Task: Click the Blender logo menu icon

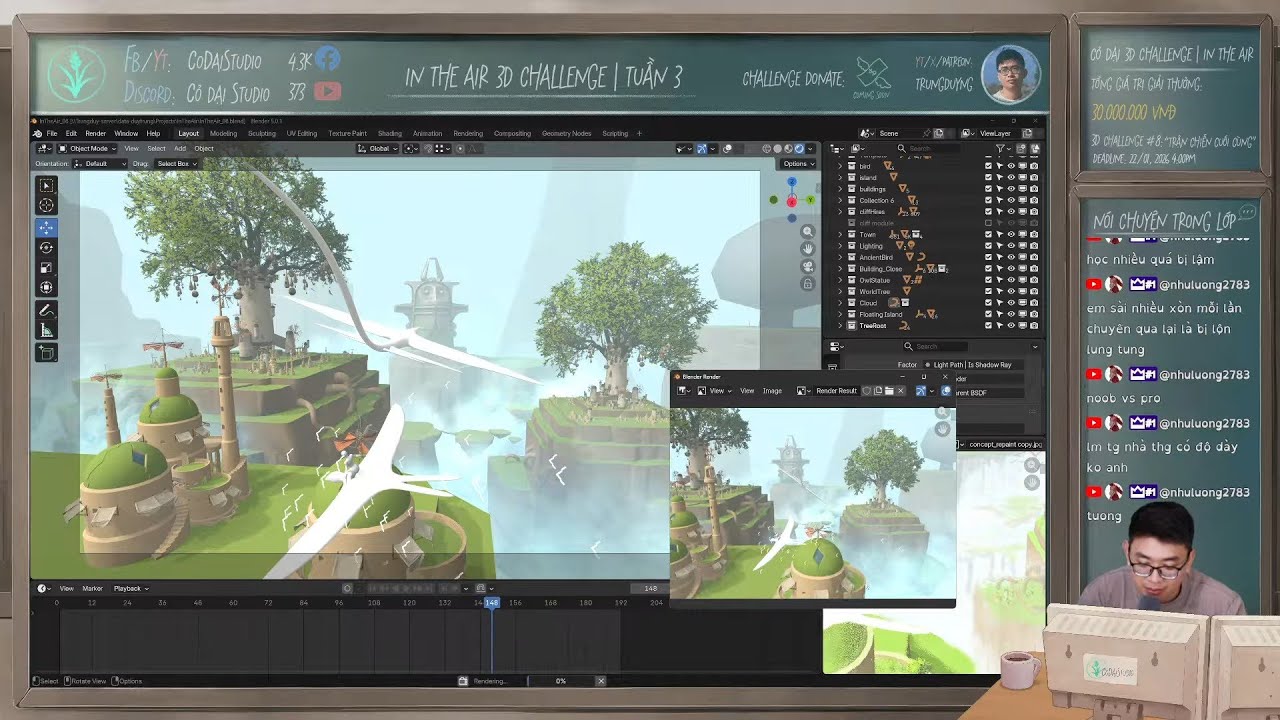Action: point(38,133)
